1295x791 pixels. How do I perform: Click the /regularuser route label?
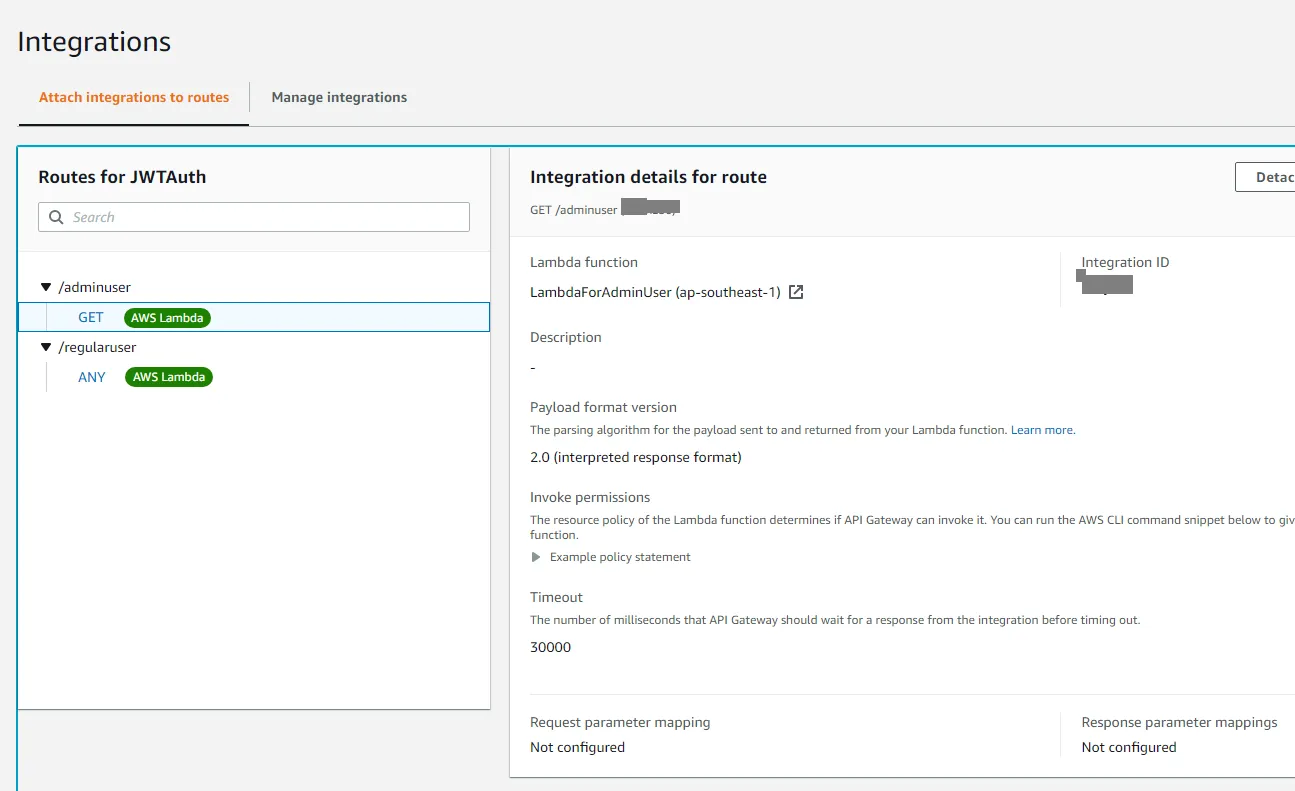tap(98, 347)
